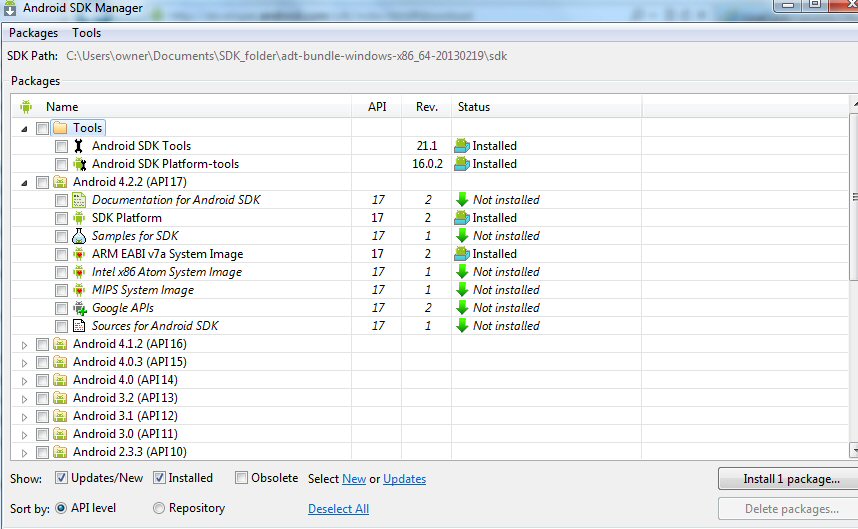
Task: Click the Status column header
Action: click(x=546, y=107)
